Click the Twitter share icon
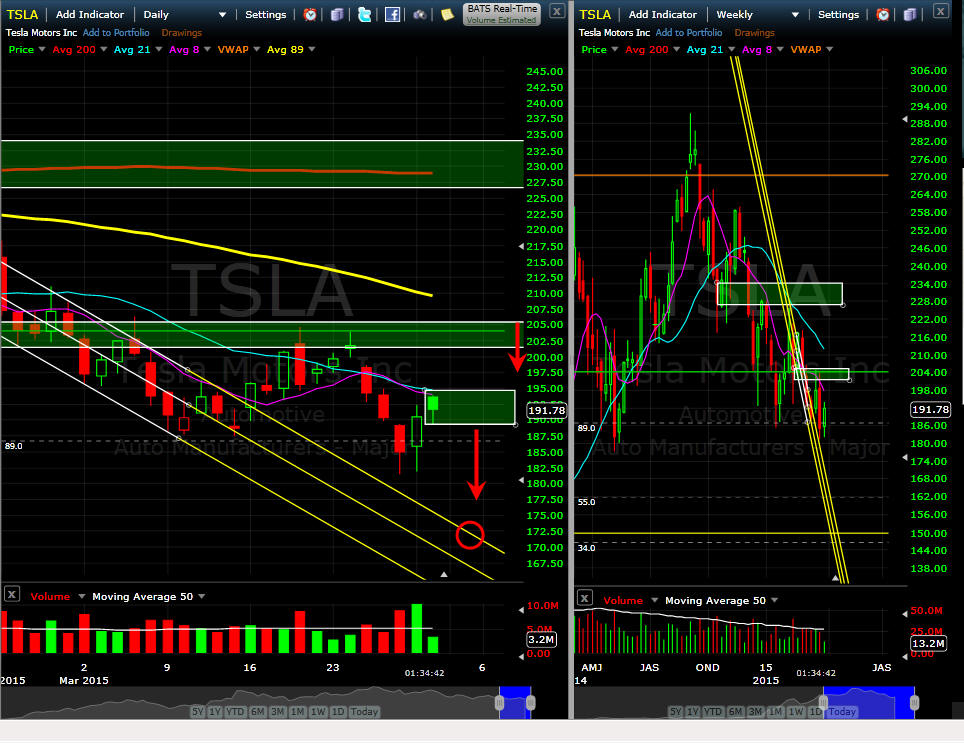The width and height of the screenshot is (964, 743). [x=365, y=14]
